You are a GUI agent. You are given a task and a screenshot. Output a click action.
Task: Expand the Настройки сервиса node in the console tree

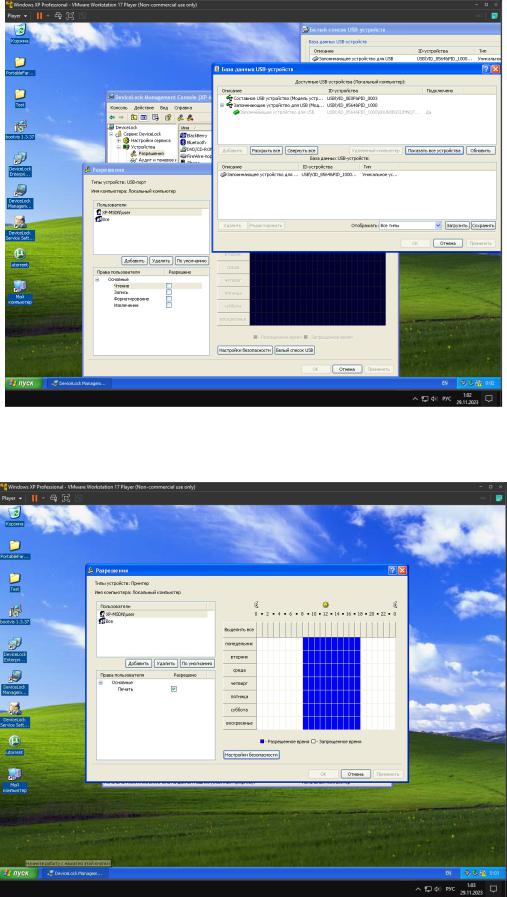[x=118, y=140]
